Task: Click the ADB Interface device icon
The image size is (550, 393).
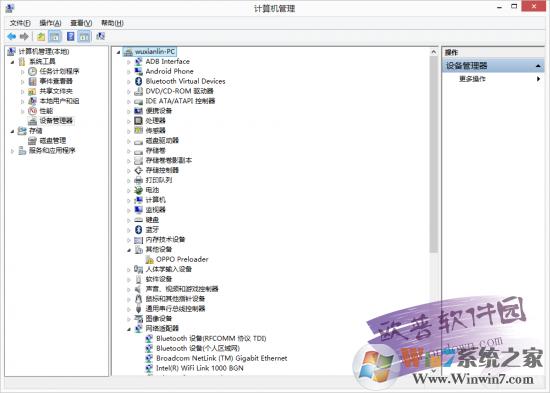Action: 139,61
